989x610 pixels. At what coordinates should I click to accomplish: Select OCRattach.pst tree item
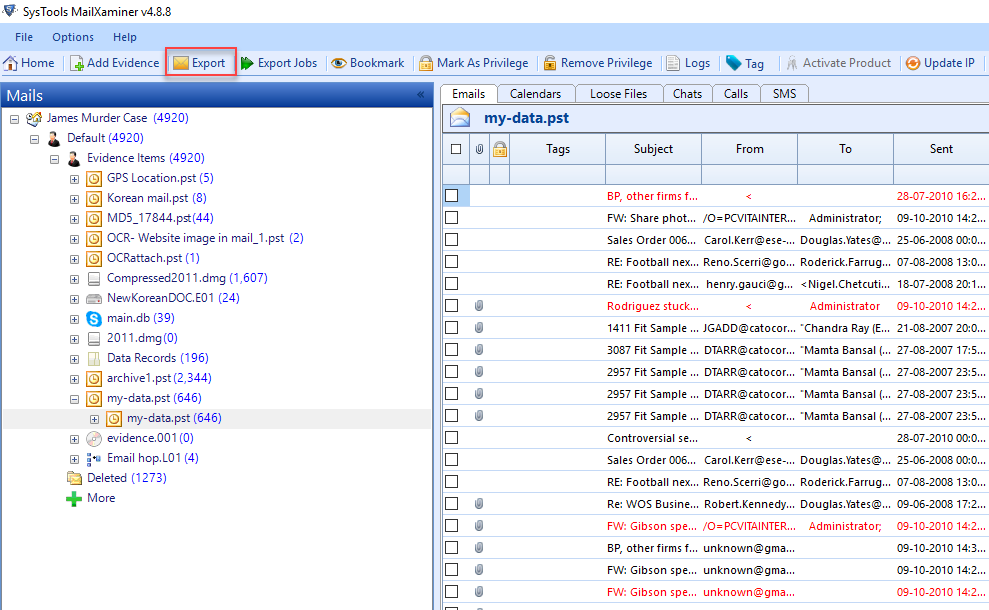153,258
